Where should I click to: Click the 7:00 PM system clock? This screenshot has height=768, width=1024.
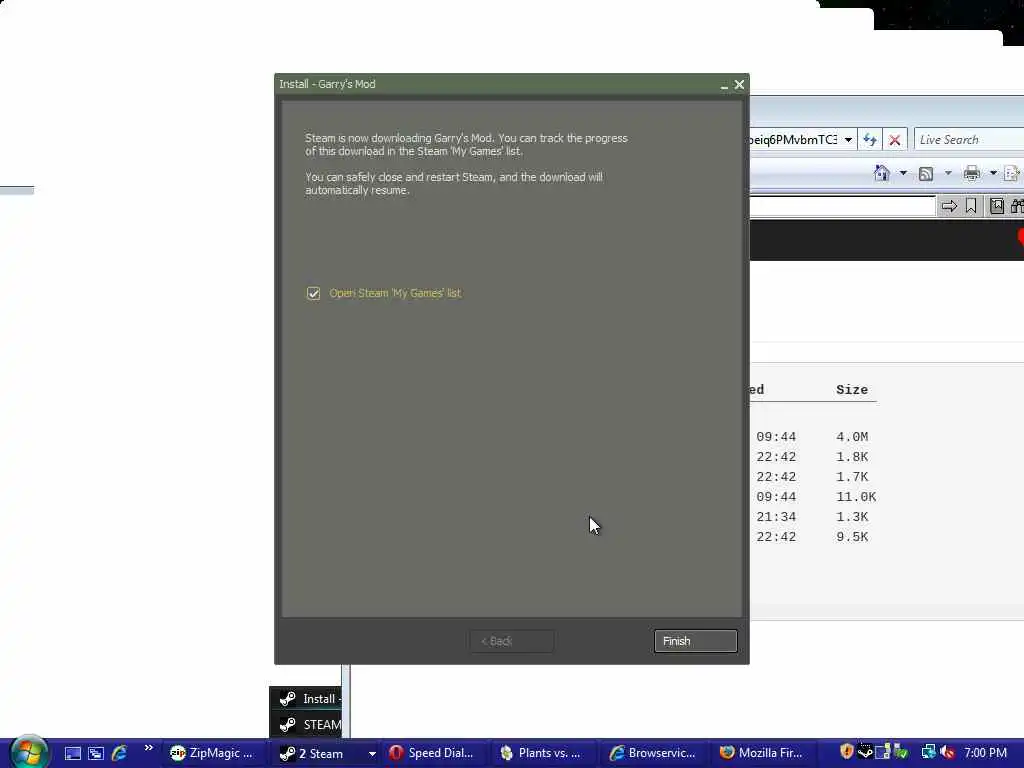(x=985, y=753)
